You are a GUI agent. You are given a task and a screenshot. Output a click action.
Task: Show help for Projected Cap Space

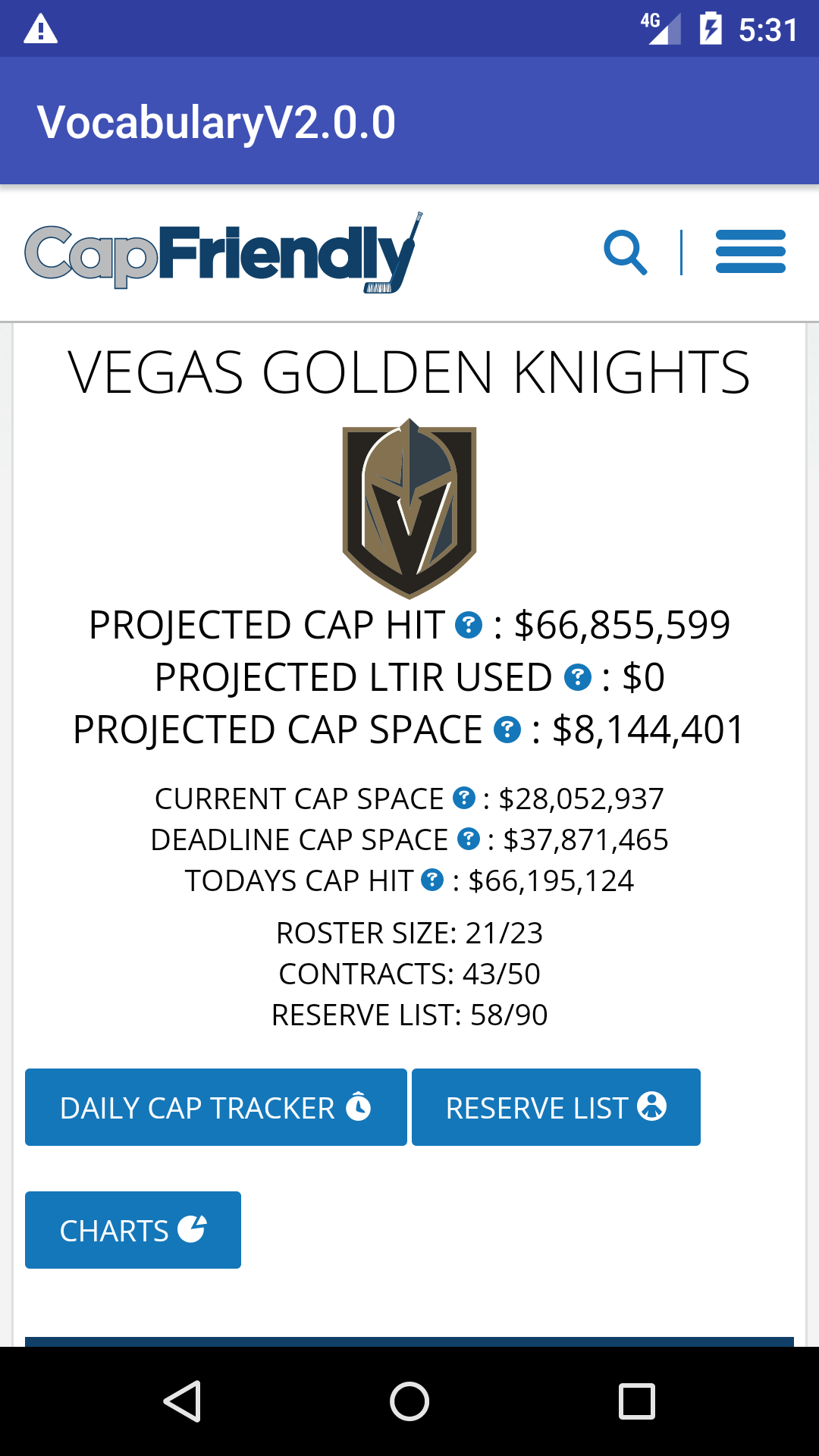point(507,730)
